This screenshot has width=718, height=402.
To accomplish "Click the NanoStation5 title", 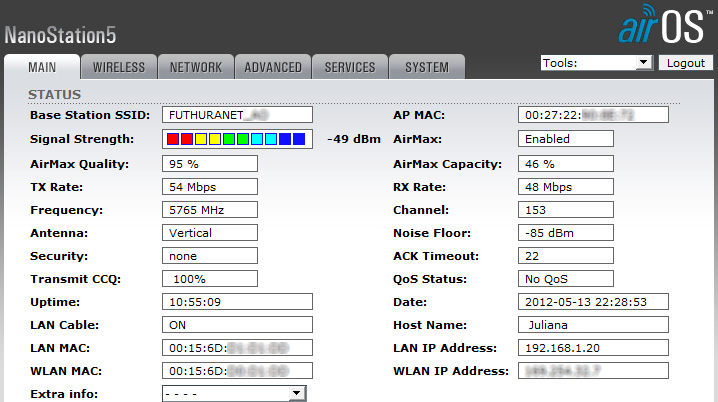I will 60,35.
